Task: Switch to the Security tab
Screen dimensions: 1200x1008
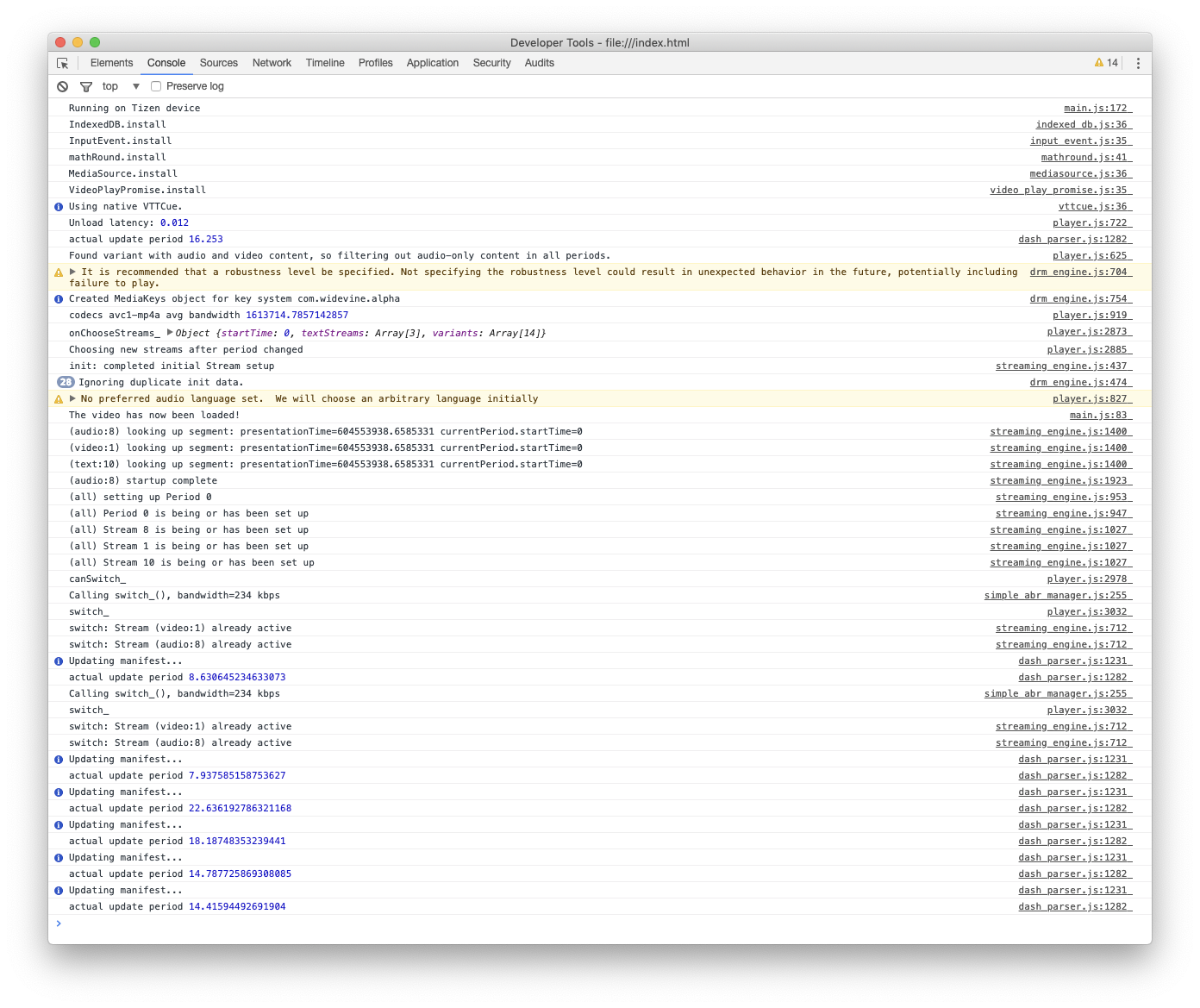Action: 492,63
